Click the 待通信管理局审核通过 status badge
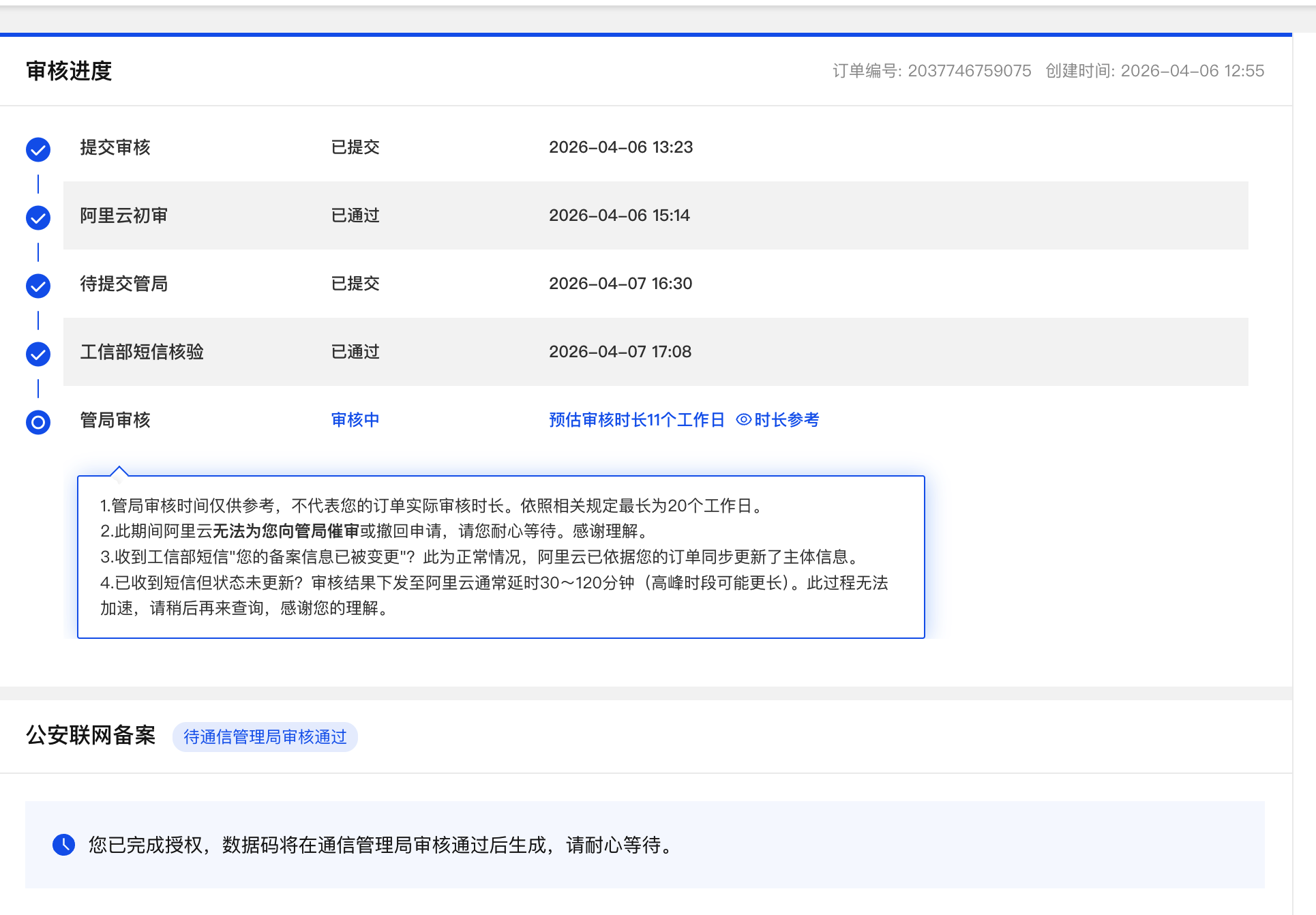The width and height of the screenshot is (1316, 915). click(x=265, y=737)
